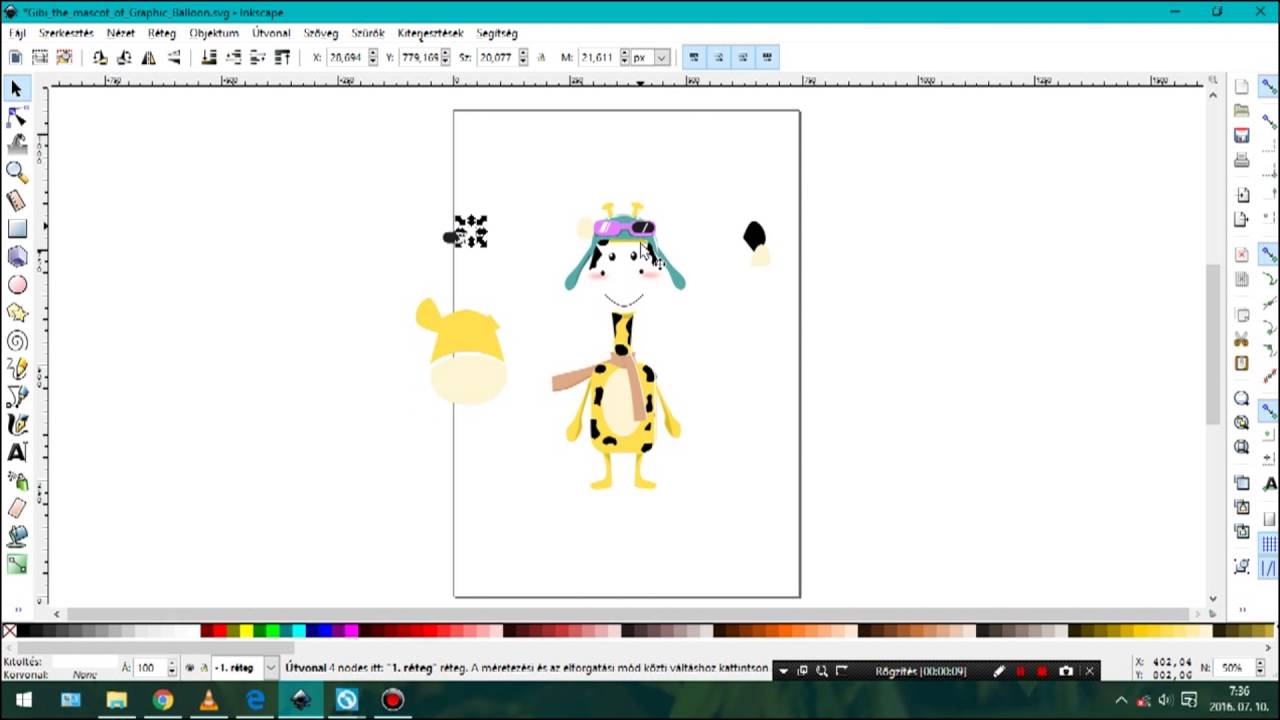Toggle scale rounded corners affect button
1280x720 pixels.
[x=718, y=57]
